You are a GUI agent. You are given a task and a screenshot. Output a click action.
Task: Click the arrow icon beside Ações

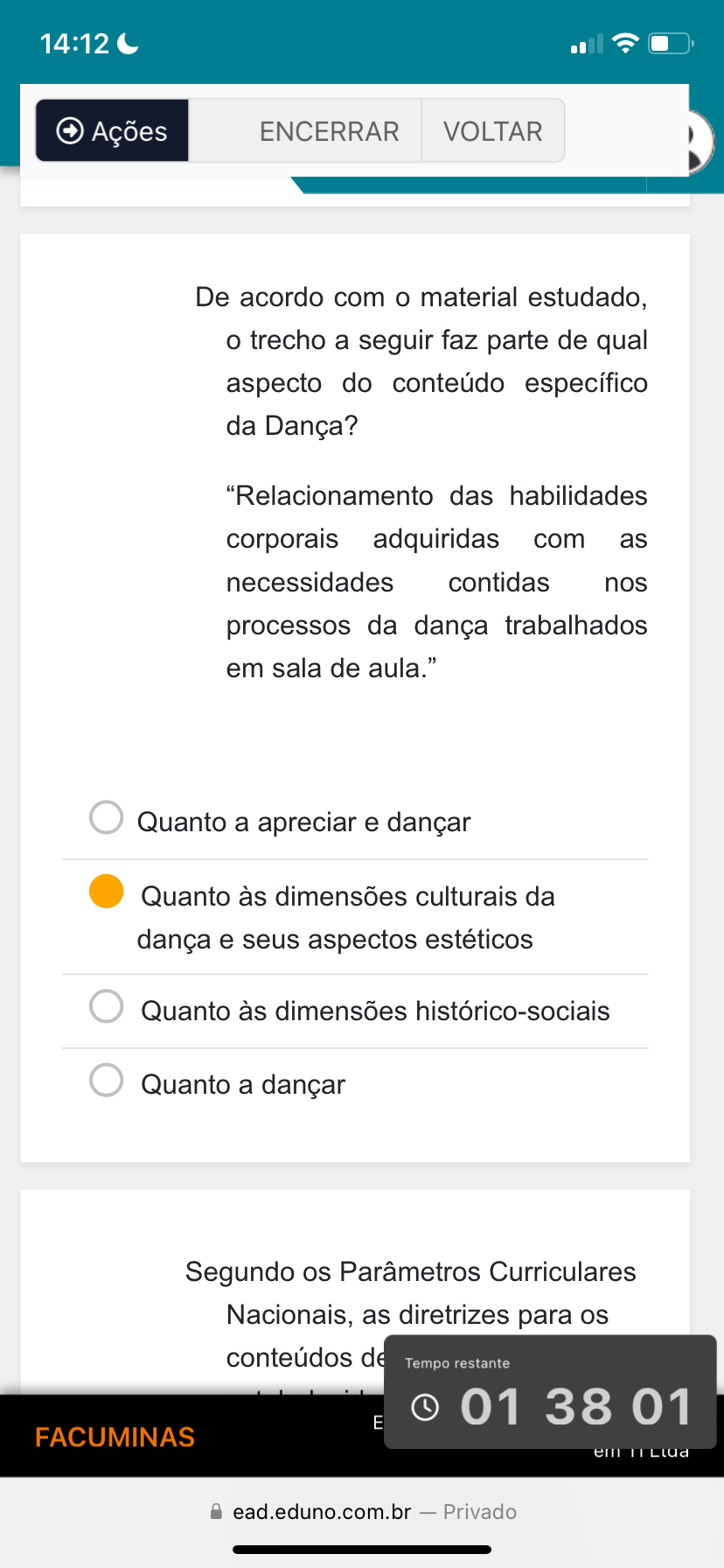click(70, 130)
